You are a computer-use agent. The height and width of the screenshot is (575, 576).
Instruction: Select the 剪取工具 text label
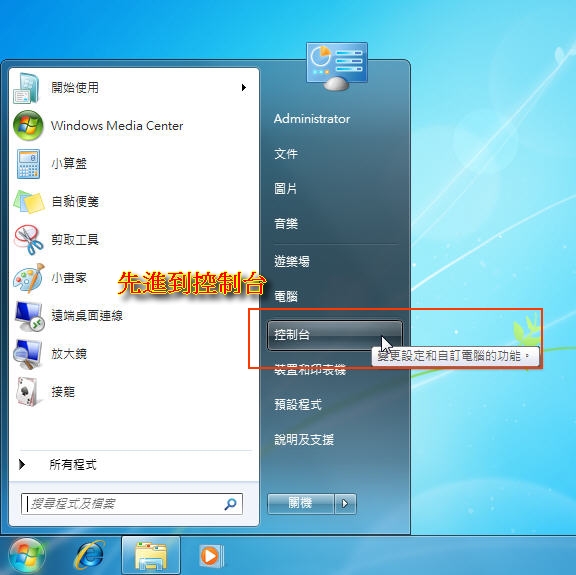click(x=75, y=240)
